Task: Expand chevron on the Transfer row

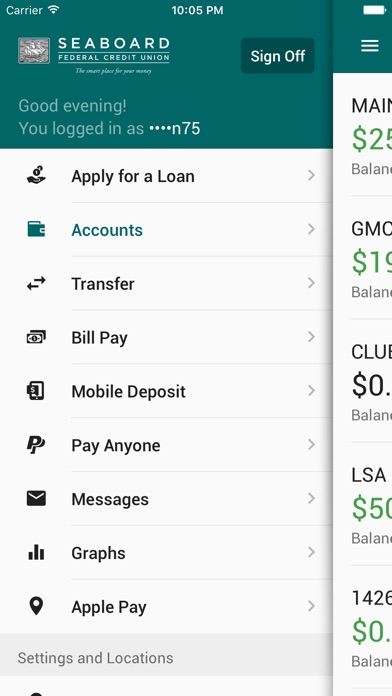Action: (x=311, y=283)
